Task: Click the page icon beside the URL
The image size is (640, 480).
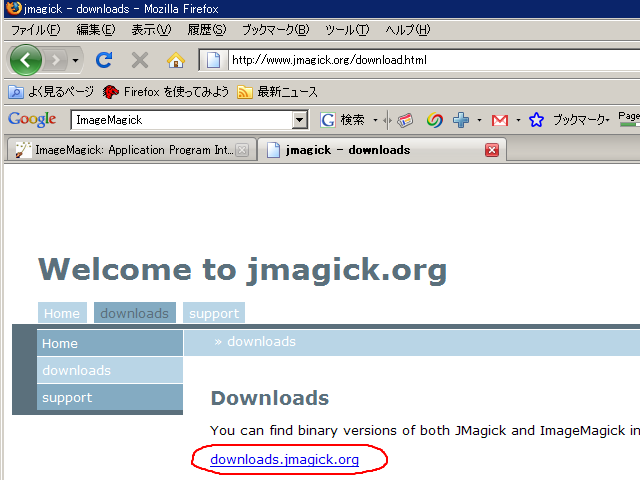Action: click(213, 60)
